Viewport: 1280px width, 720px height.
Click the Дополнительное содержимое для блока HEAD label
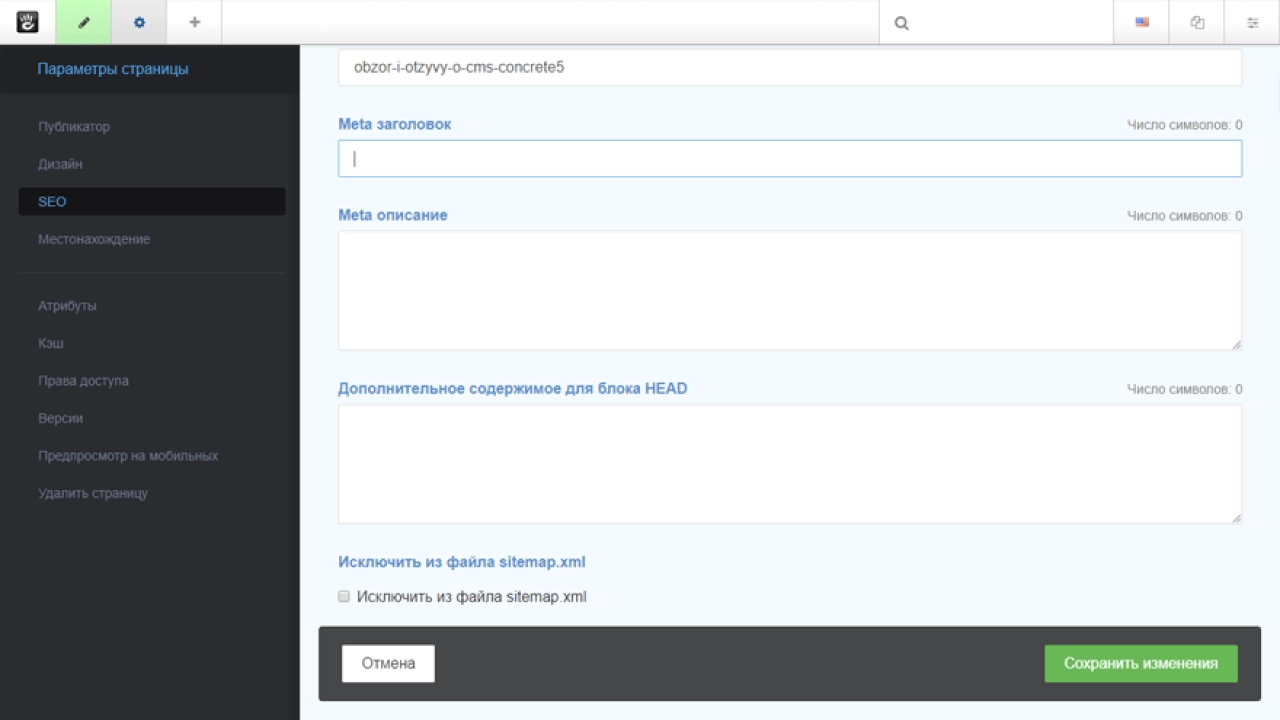click(x=512, y=388)
